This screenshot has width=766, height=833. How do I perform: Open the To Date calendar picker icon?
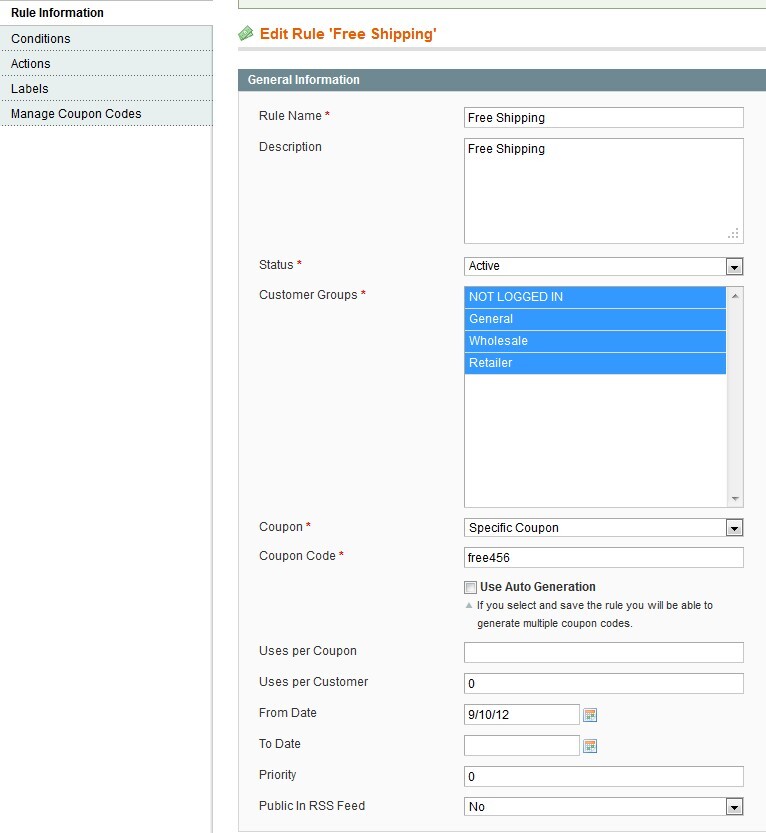[x=590, y=746]
